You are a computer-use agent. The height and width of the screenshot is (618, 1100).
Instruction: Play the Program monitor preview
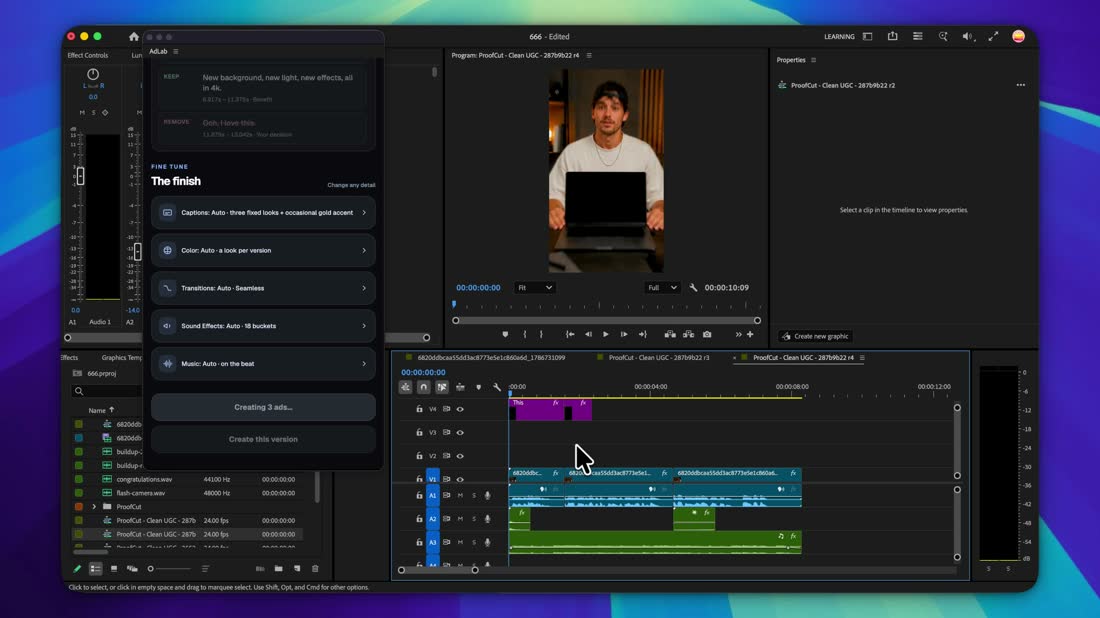point(606,335)
